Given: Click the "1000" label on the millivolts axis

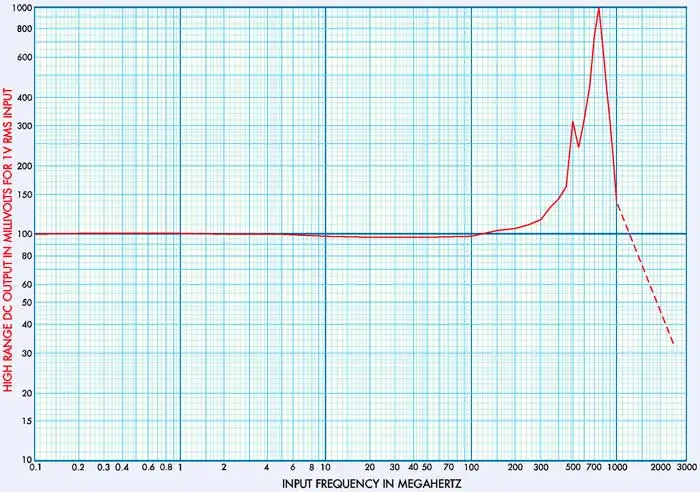Looking at the screenshot, I should click(23, 8).
